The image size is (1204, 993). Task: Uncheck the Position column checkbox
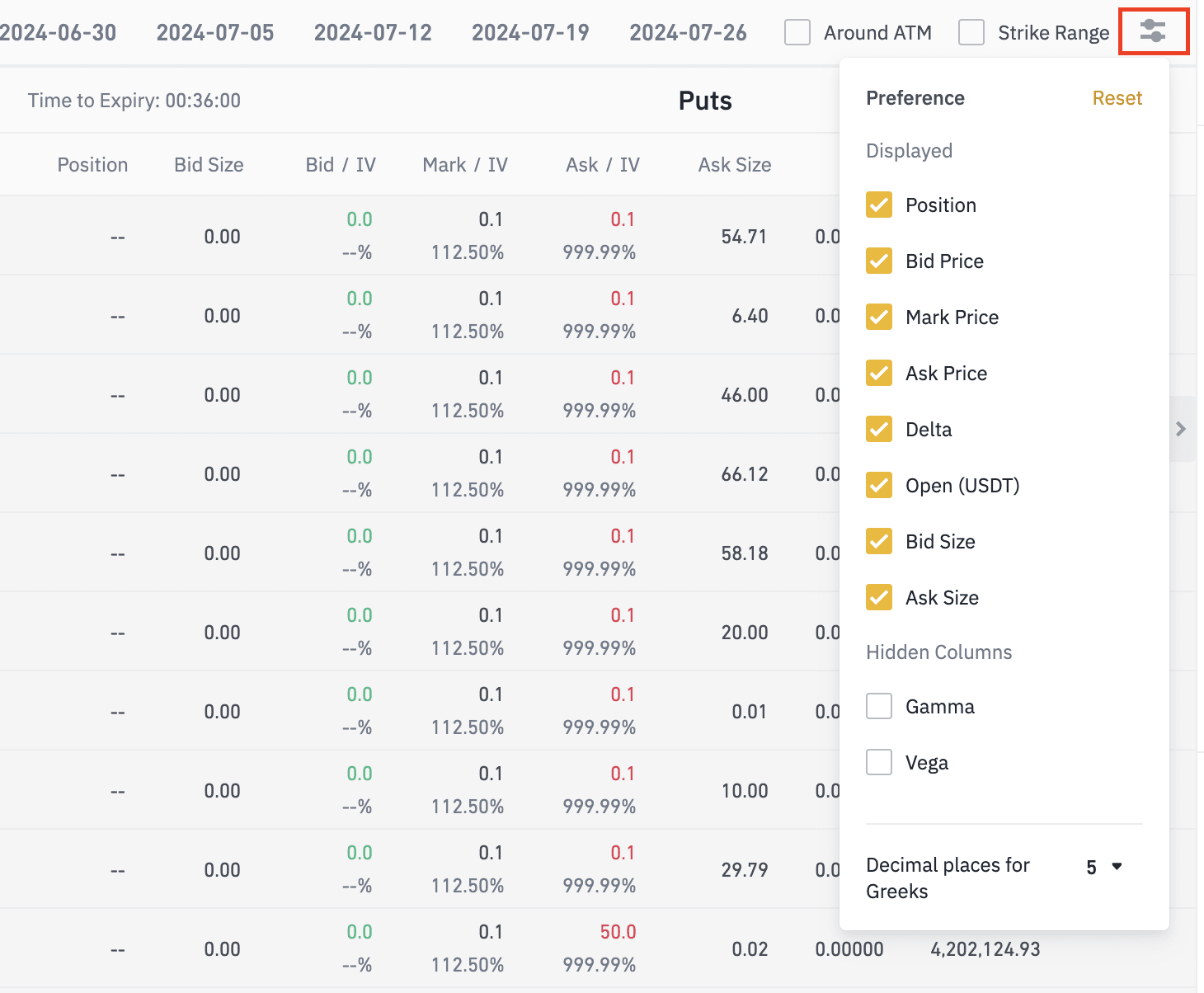879,205
